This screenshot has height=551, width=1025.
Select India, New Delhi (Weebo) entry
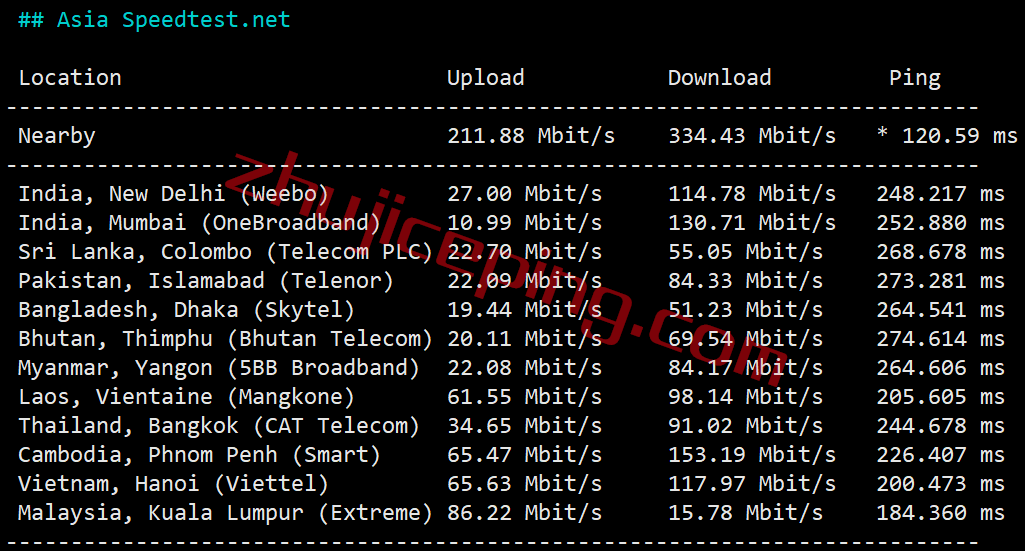pyautogui.click(x=174, y=194)
